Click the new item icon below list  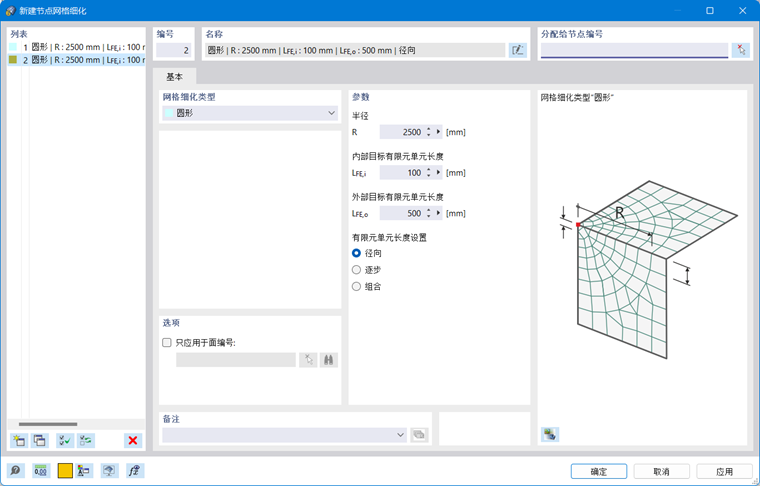click(19, 440)
